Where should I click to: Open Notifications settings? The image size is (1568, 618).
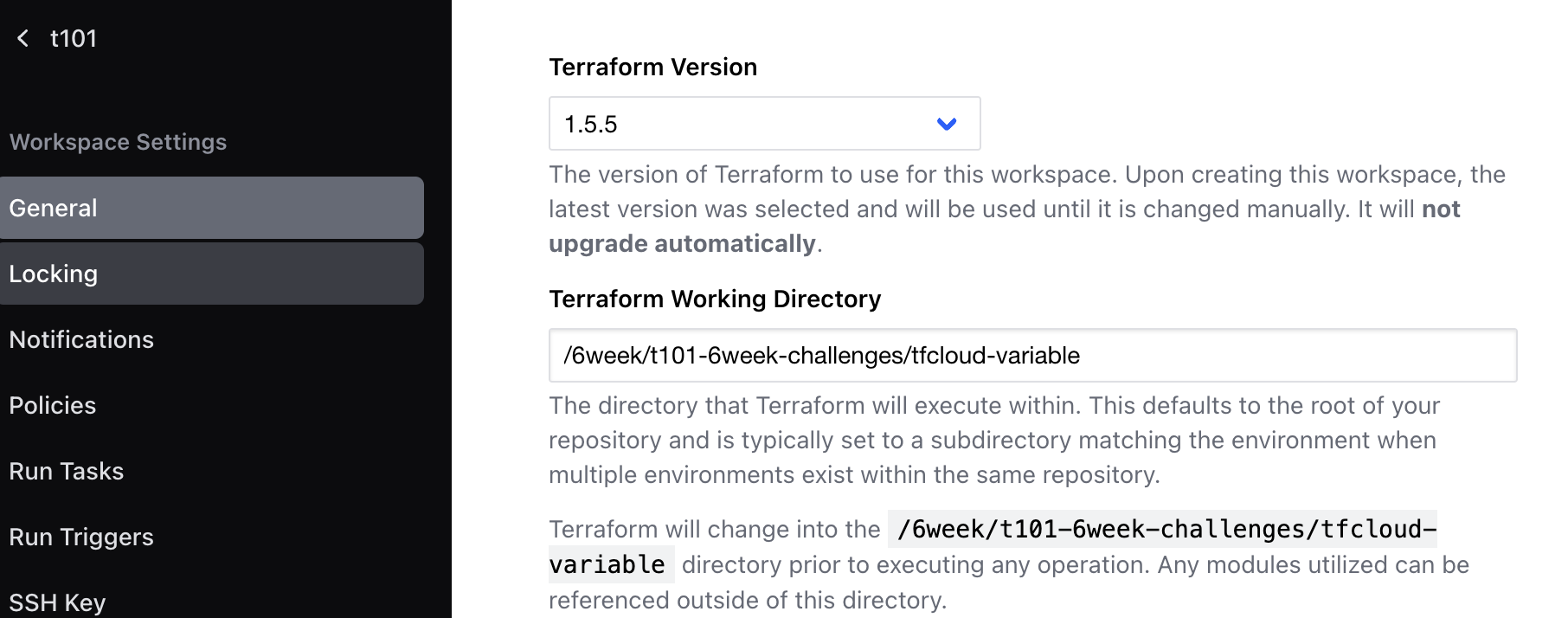[x=81, y=339]
